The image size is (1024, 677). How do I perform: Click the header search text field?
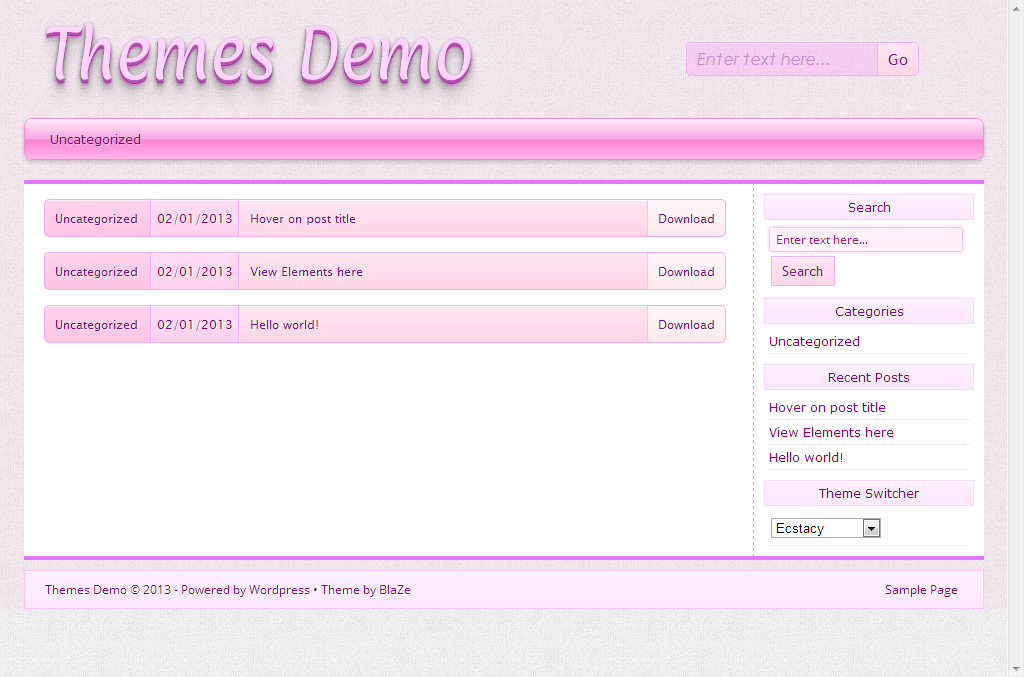(x=781, y=59)
